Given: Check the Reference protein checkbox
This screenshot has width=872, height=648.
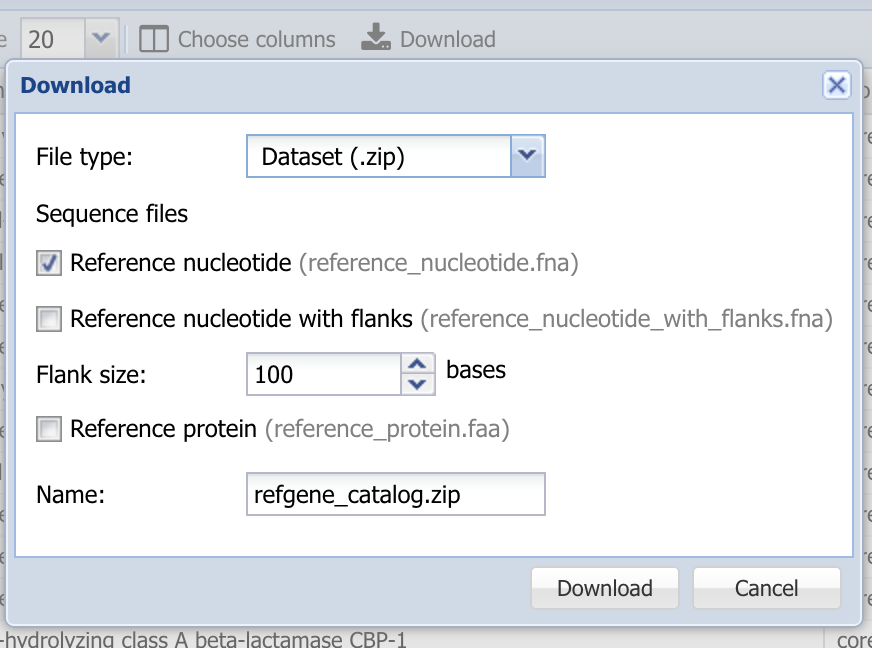Looking at the screenshot, I should point(49,429).
